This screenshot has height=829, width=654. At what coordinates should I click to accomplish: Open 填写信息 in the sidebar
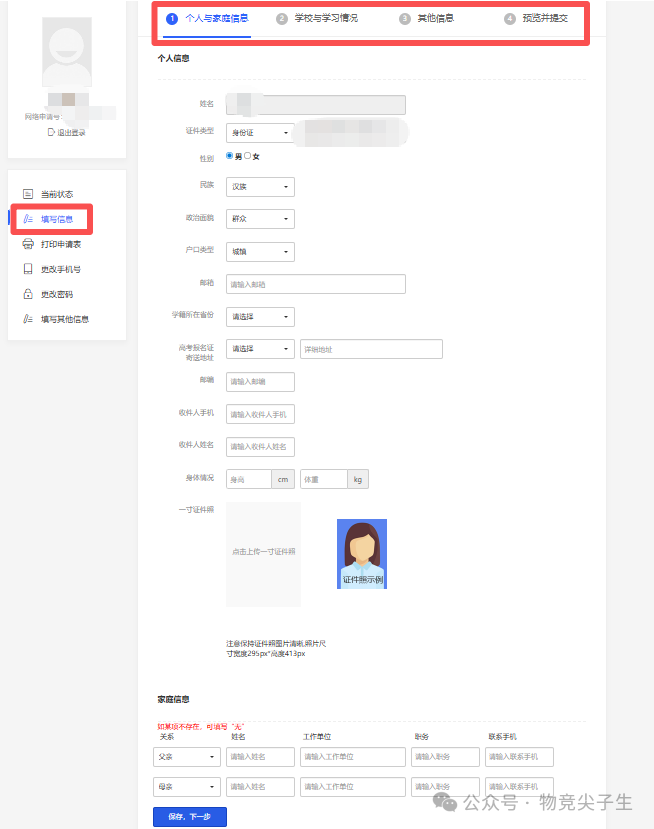point(56,219)
